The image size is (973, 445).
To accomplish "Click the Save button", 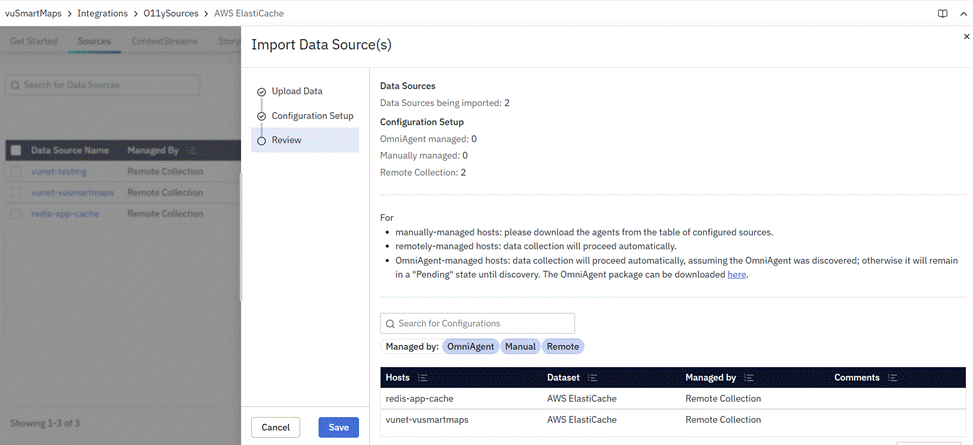I will pos(338,427).
